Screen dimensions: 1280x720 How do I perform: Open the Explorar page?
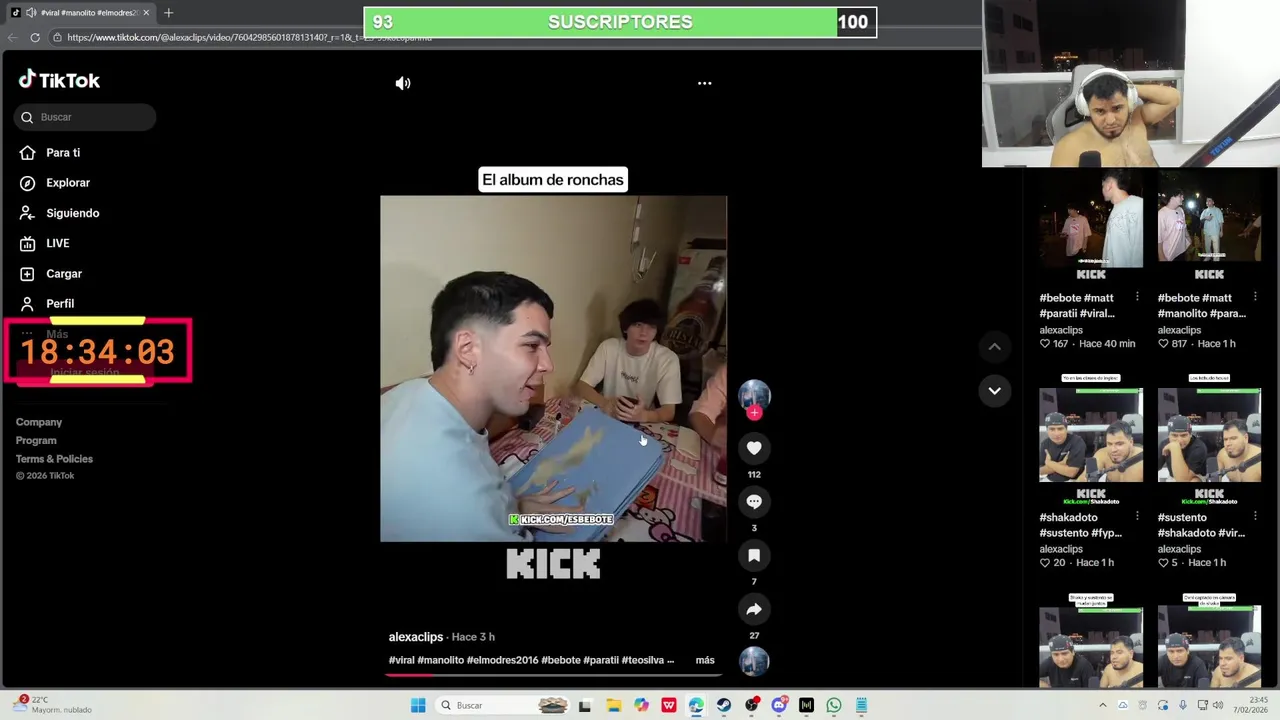click(55, 183)
